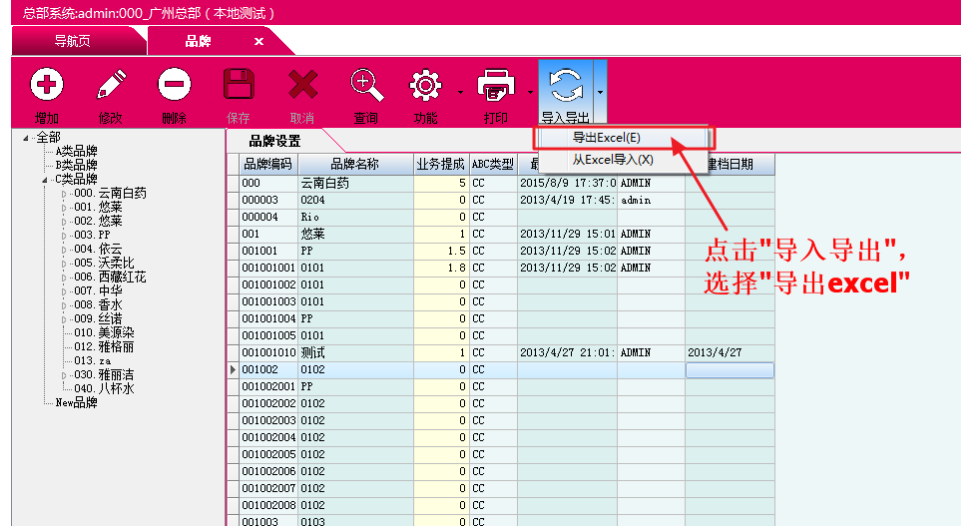Click the 查询 (Search) magnifier icon

coord(366,85)
